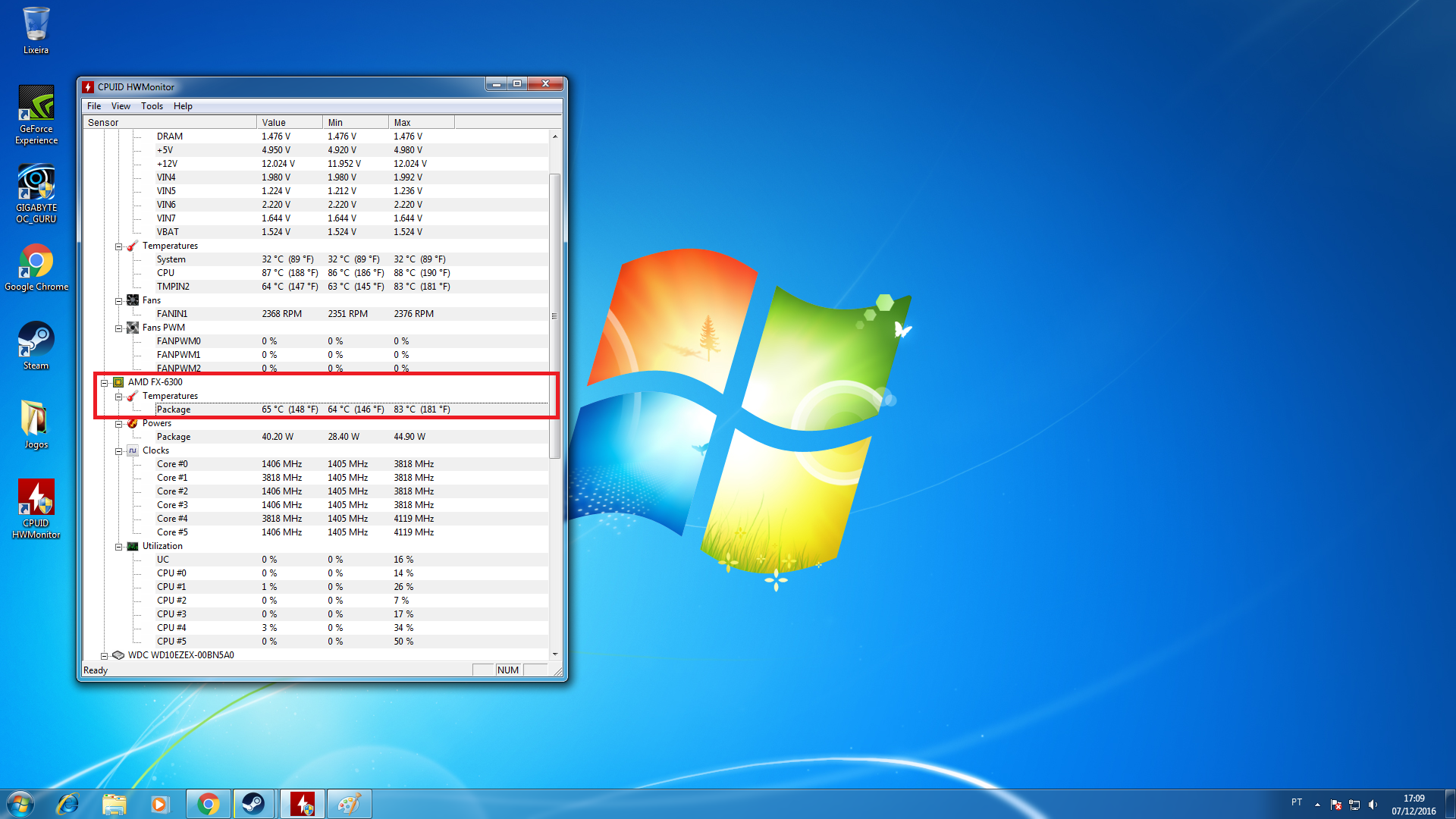Open the Lixeira recycle bin icon
The width and height of the screenshot is (1456, 819).
click(36, 31)
